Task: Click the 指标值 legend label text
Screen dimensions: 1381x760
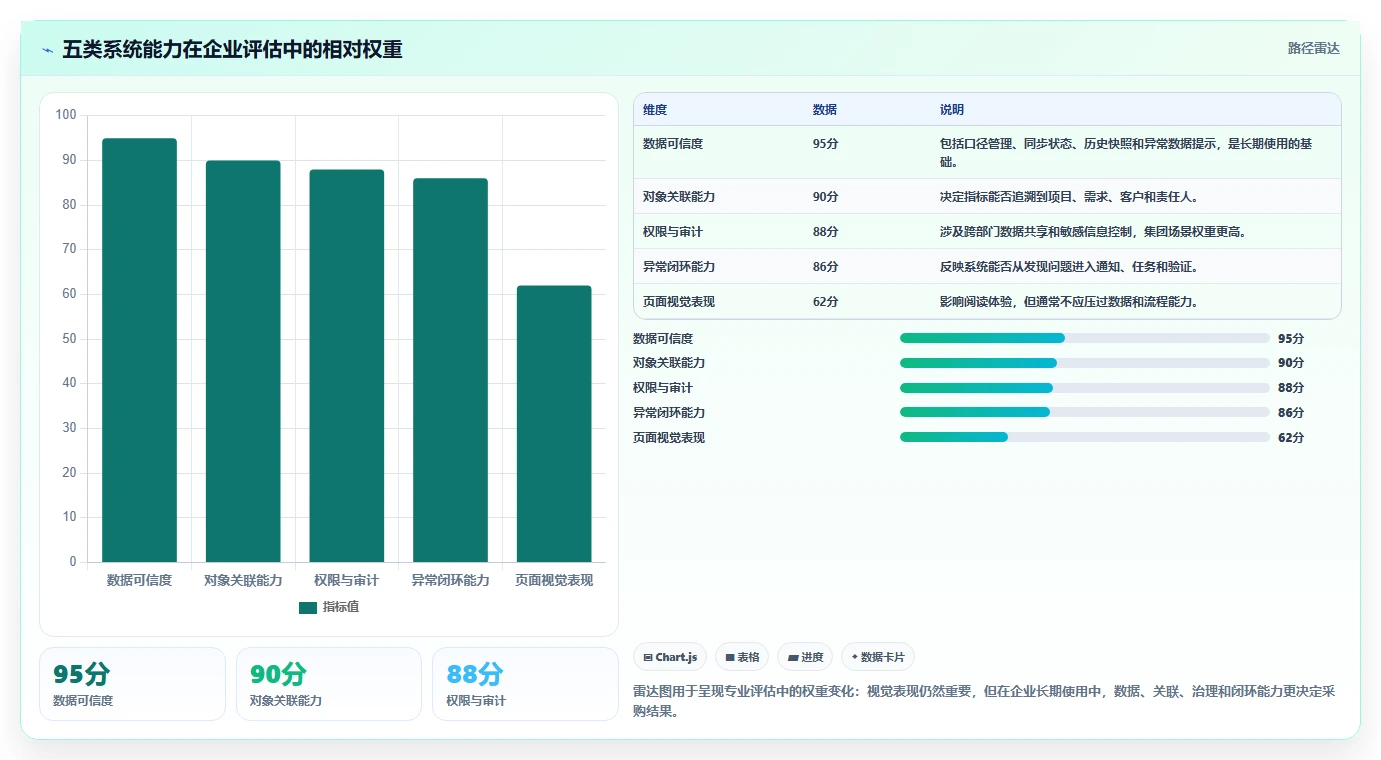Action: click(341, 607)
